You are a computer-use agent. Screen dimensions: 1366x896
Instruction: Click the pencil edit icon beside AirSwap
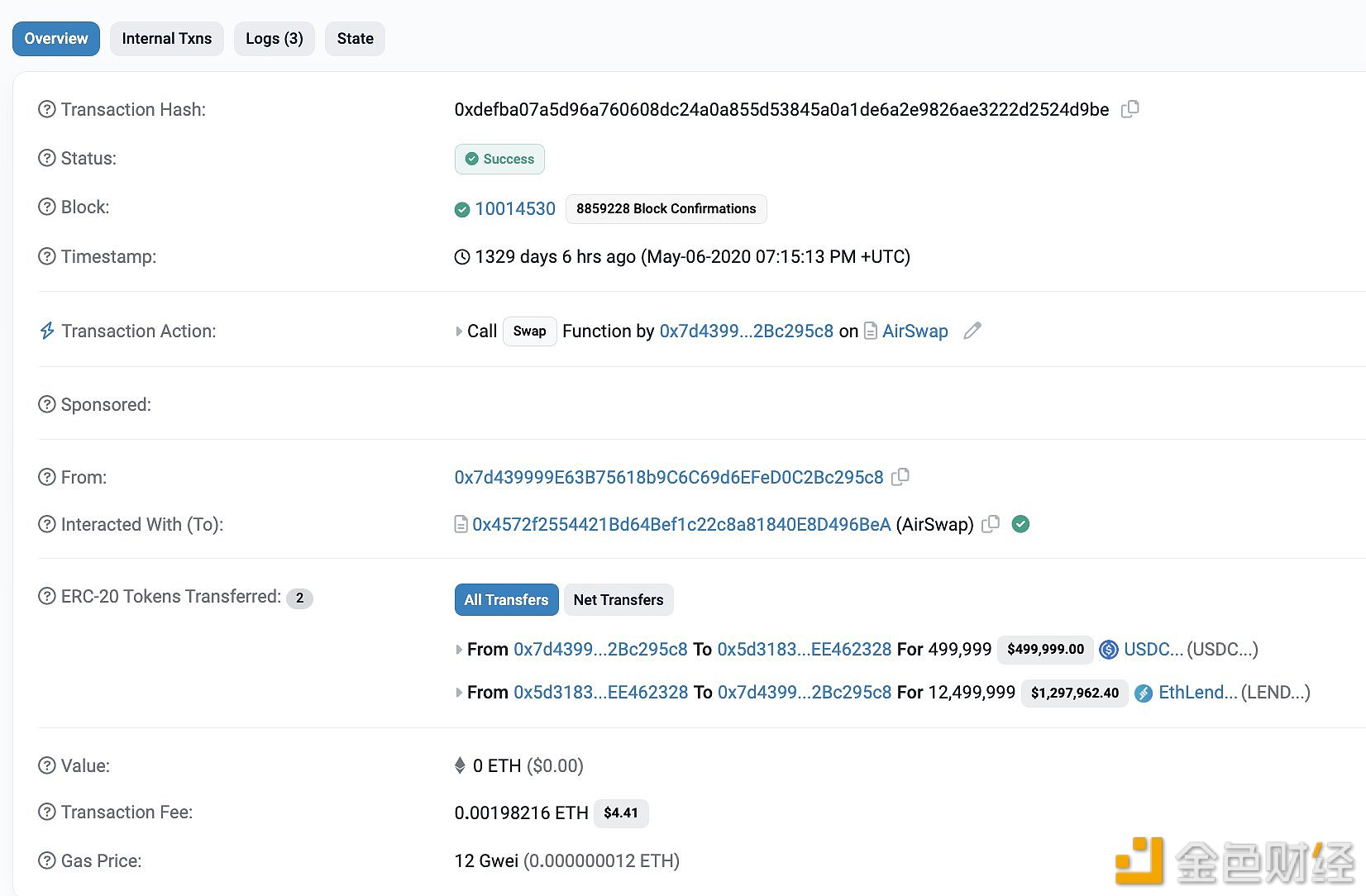[x=972, y=331]
